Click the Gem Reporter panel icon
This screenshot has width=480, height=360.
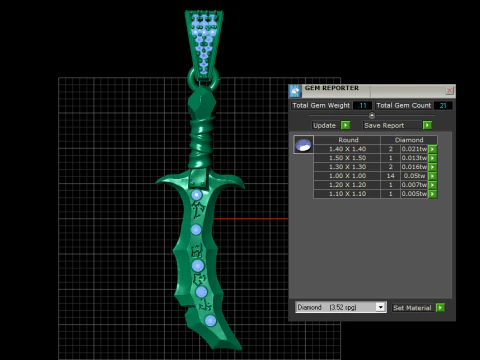(x=295, y=91)
